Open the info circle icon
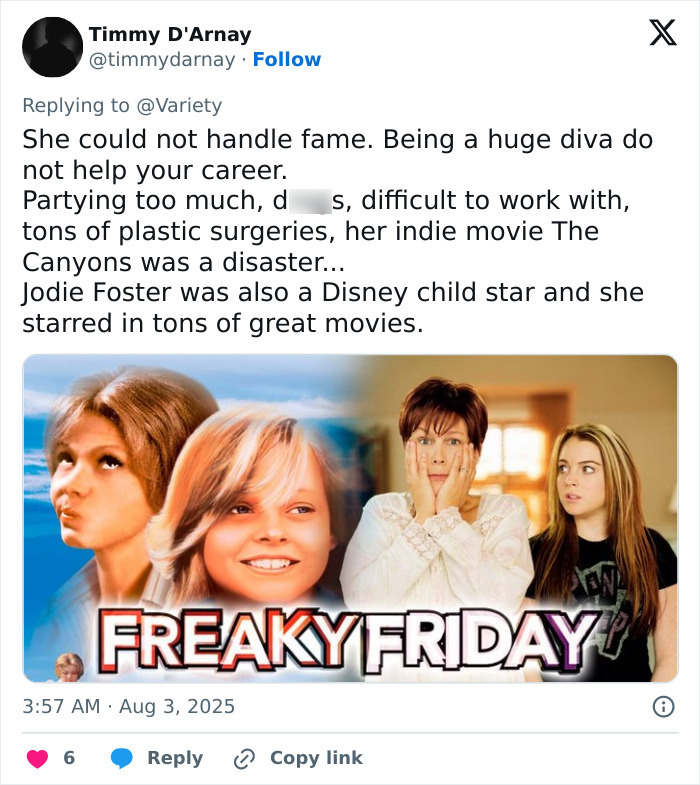 (x=662, y=707)
